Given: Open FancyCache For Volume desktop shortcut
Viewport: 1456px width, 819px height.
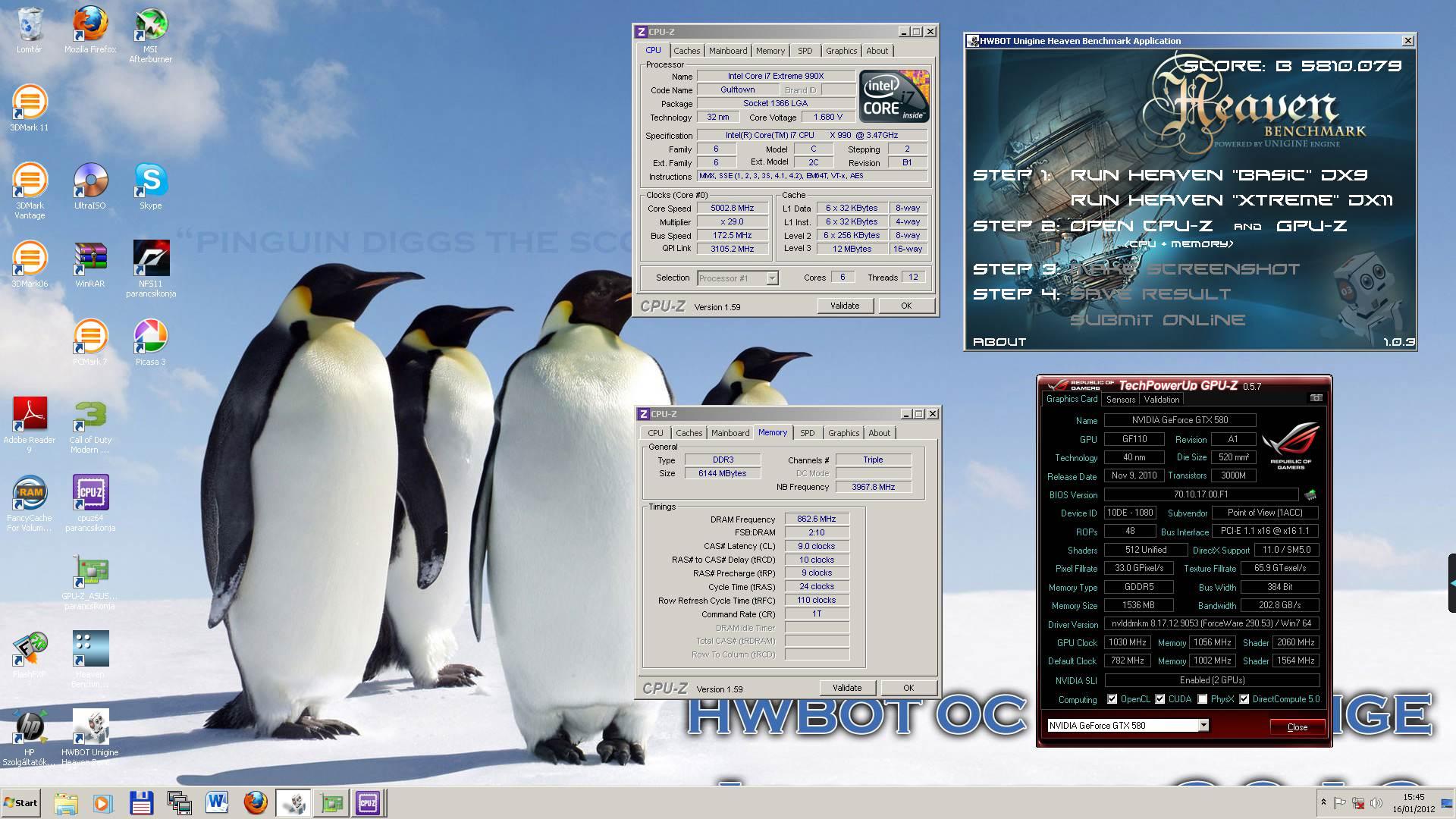Looking at the screenshot, I should tap(30, 504).
